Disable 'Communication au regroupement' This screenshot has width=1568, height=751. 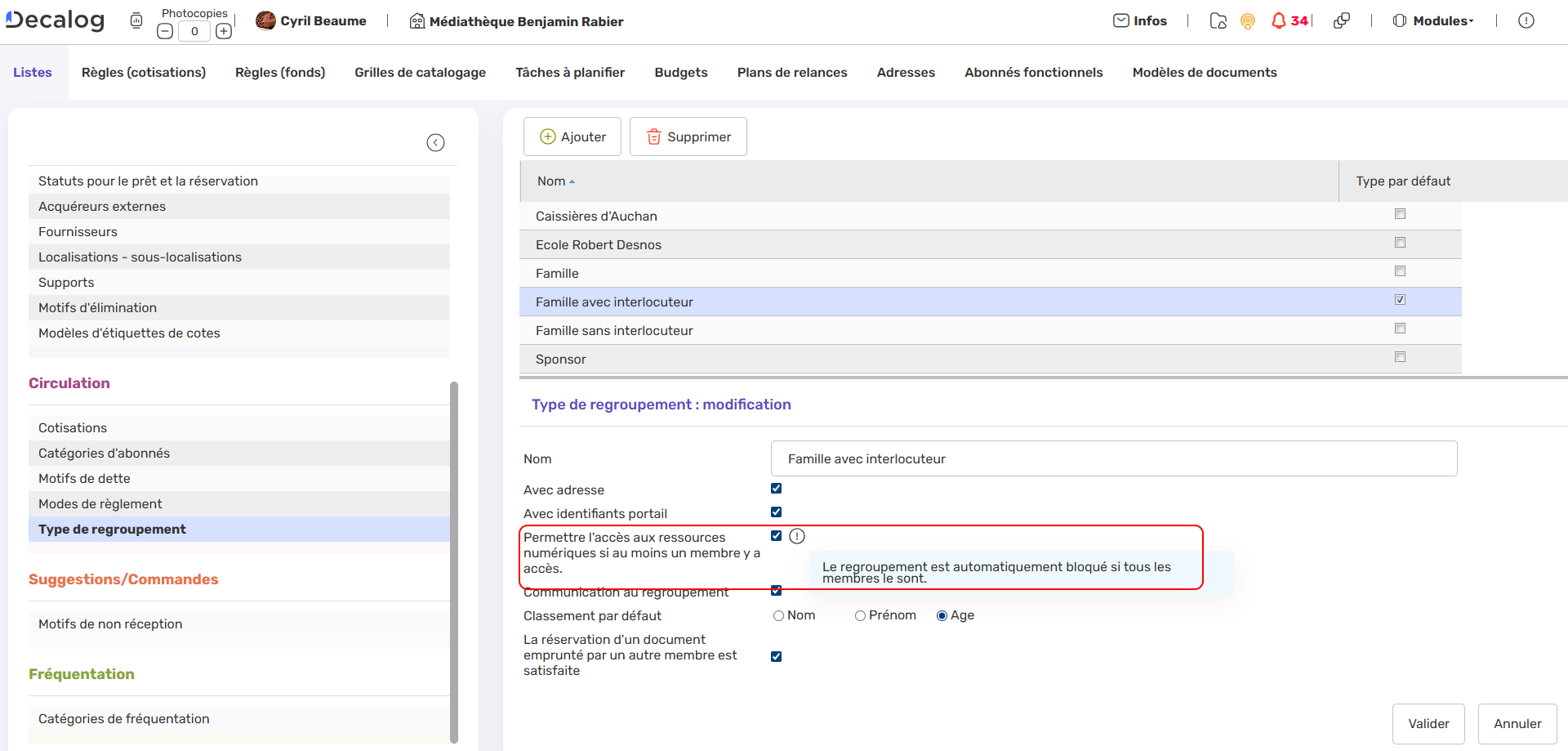pos(776,590)
